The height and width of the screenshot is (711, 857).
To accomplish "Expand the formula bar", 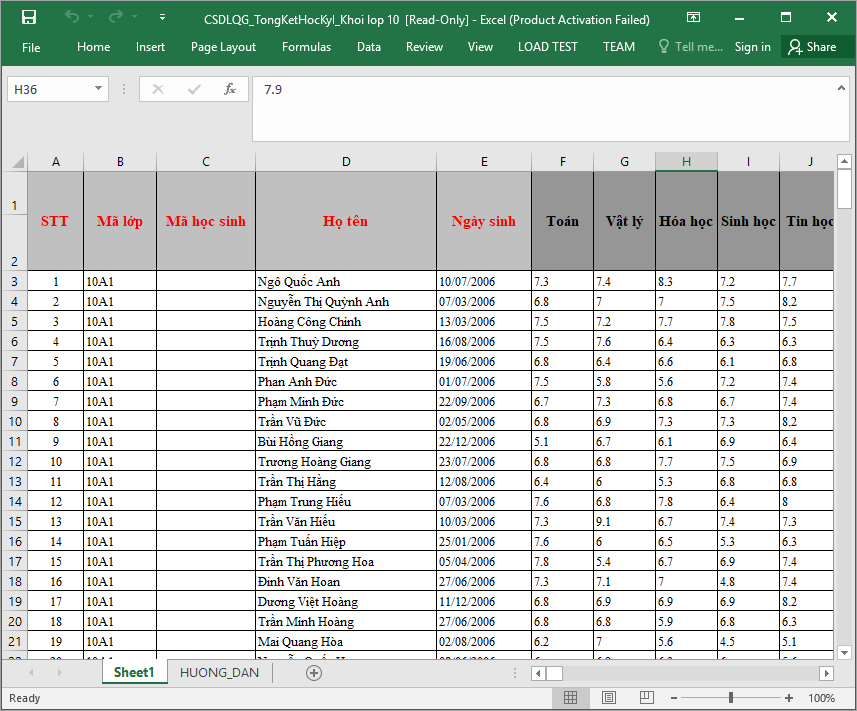I will tap(842, 88).
